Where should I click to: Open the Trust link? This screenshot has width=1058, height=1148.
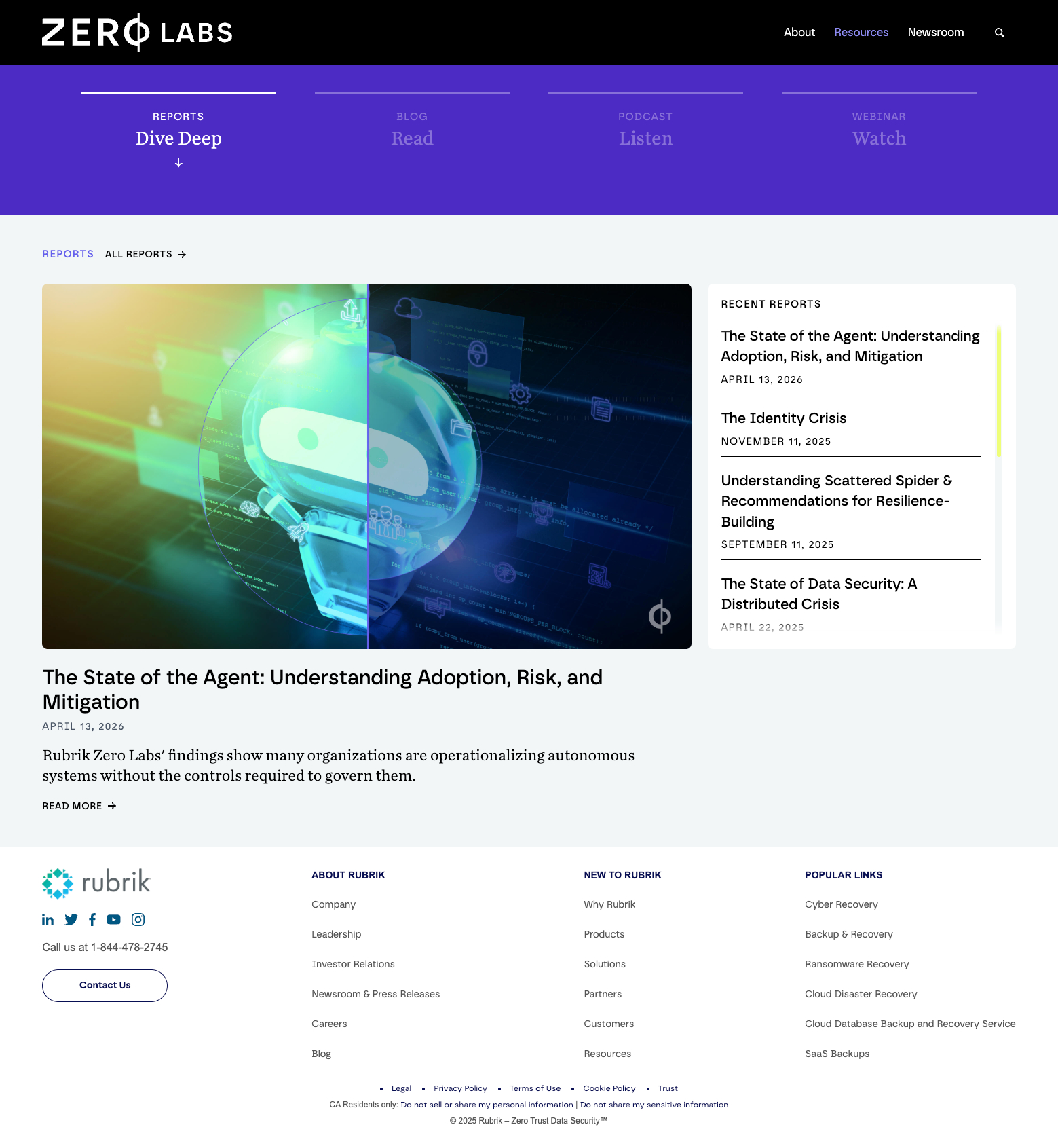pos(668,1088)
